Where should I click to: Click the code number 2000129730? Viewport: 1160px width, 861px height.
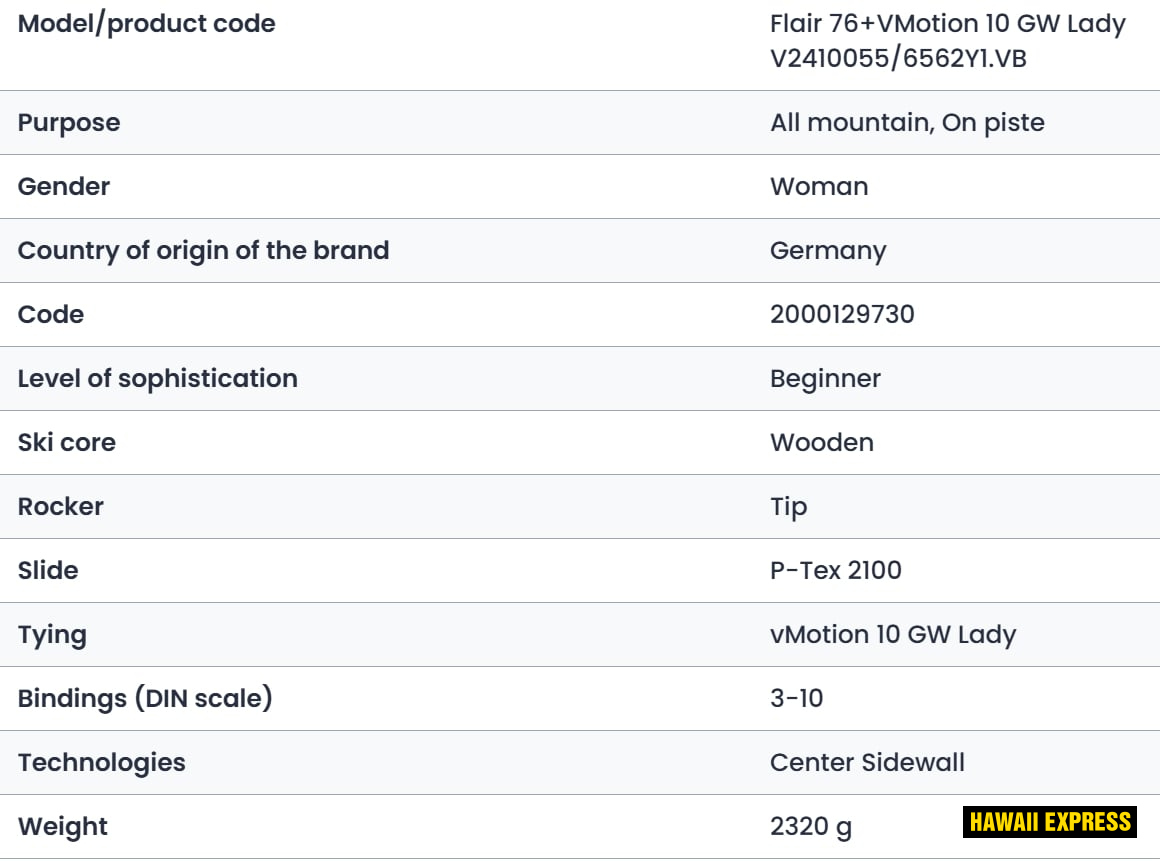click(842, 315)
